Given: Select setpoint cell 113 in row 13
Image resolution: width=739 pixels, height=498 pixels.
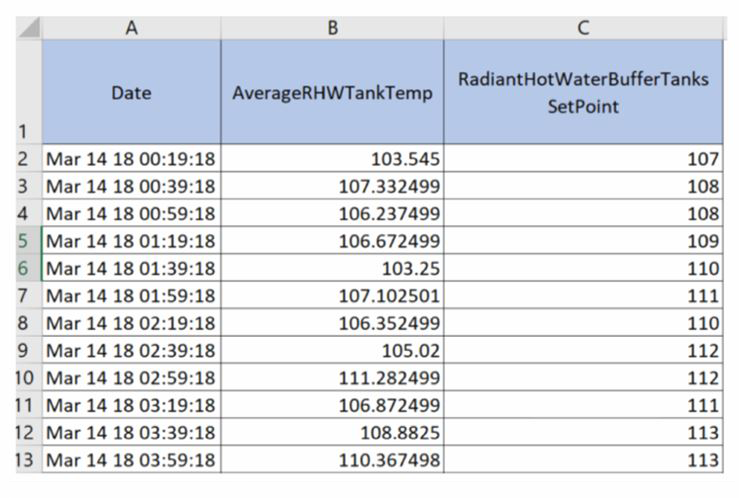Looking at the screenshot, I should tap(583, 459).
